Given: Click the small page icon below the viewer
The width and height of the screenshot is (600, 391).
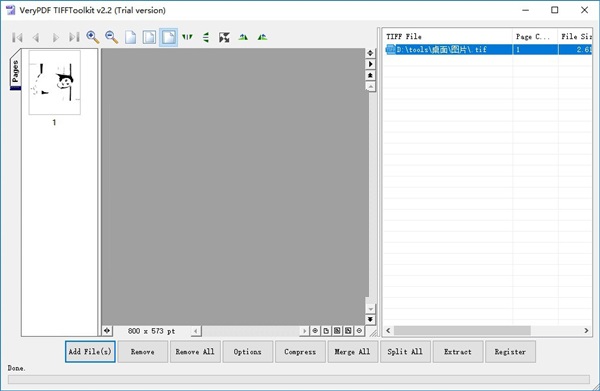Looking at the screenshot, I should pos(326,331).
